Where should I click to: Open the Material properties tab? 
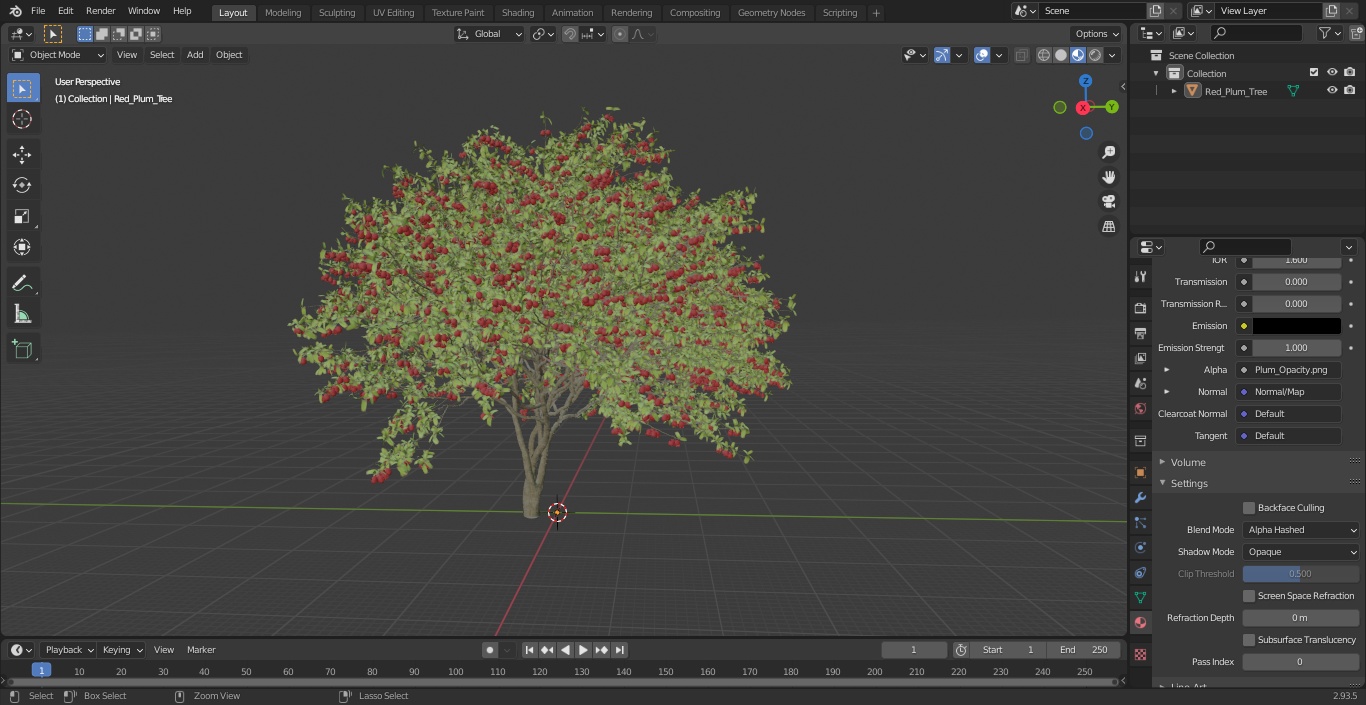click(1140, 622)
